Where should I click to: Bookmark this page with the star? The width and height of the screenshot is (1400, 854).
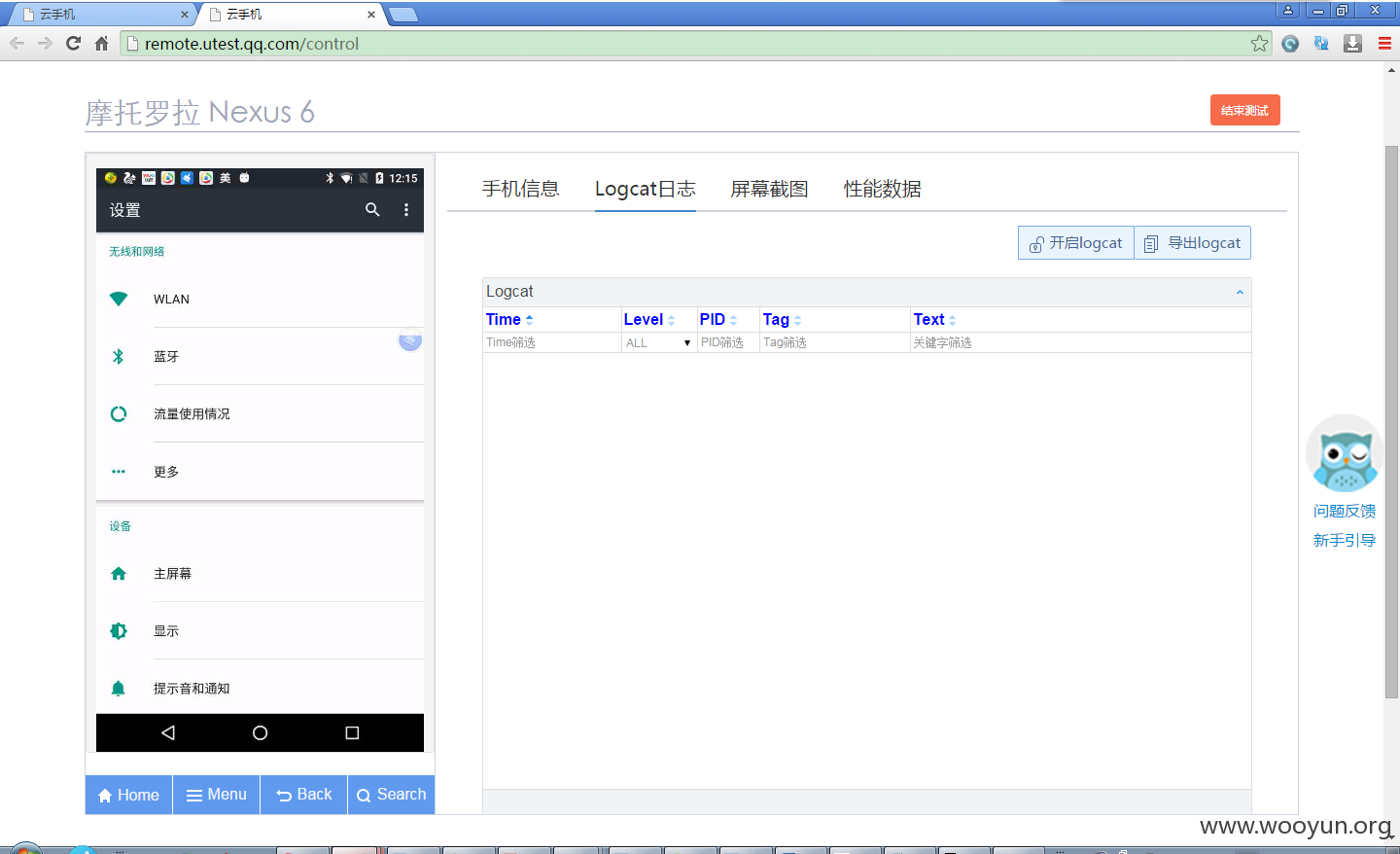[1259, 43]
